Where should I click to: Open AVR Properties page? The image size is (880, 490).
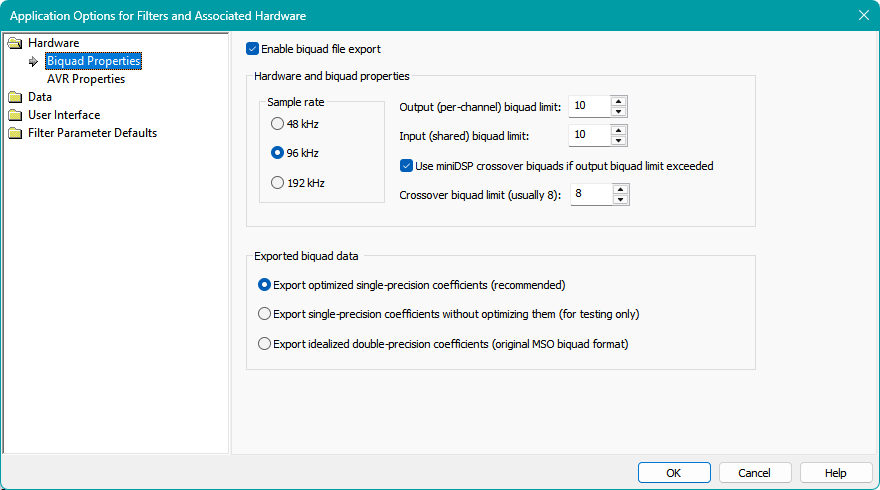point(86,79)
